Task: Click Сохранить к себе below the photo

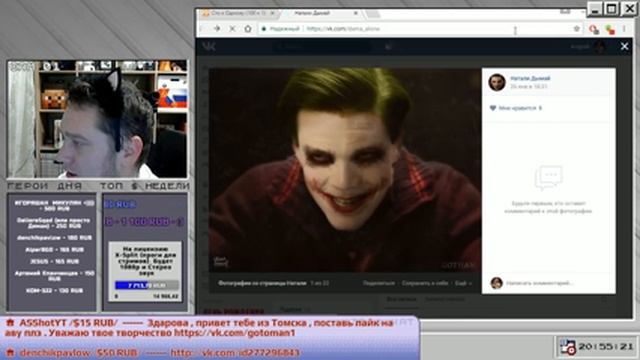Action: tap(424, 283)
